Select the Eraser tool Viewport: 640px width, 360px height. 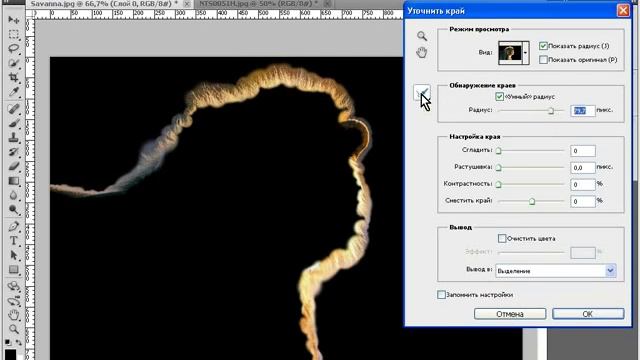click(x=13, y=167)
